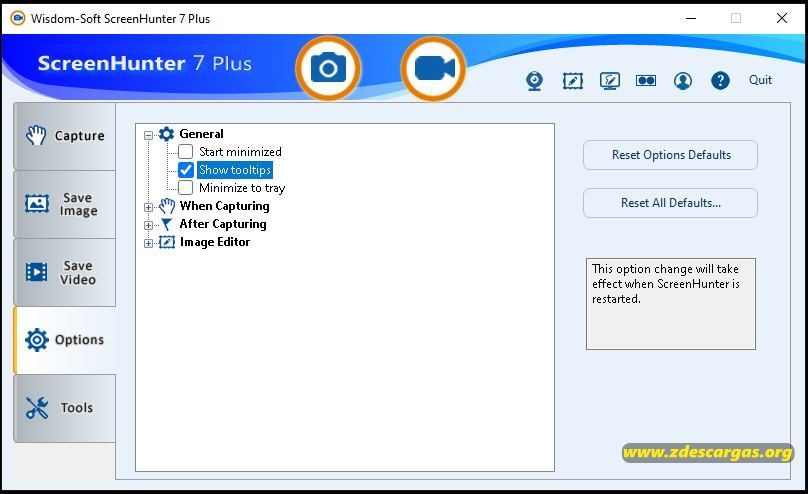Select the When Capturing tree label

[225, 206]
